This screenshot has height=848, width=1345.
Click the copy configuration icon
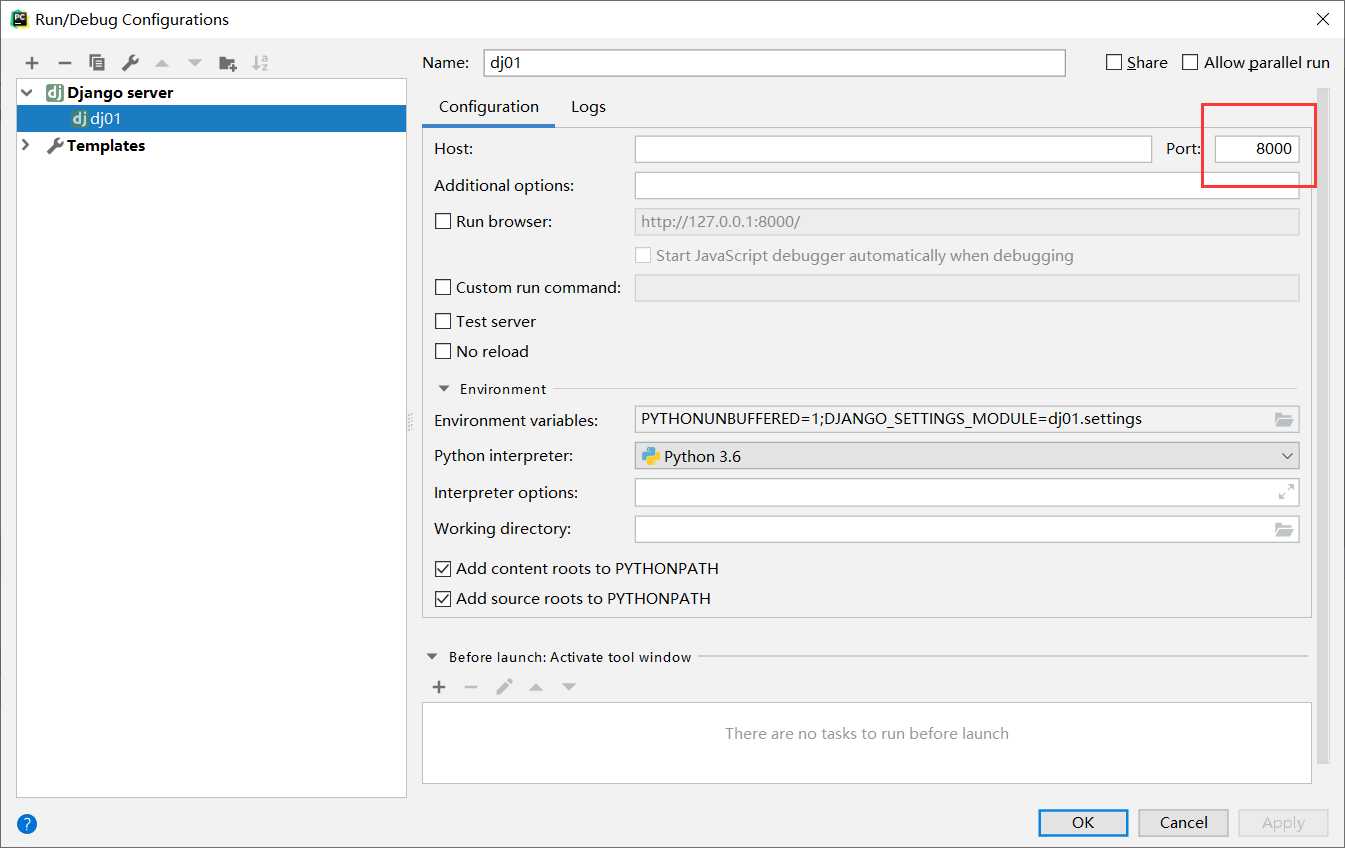click(x=97, y=63)
